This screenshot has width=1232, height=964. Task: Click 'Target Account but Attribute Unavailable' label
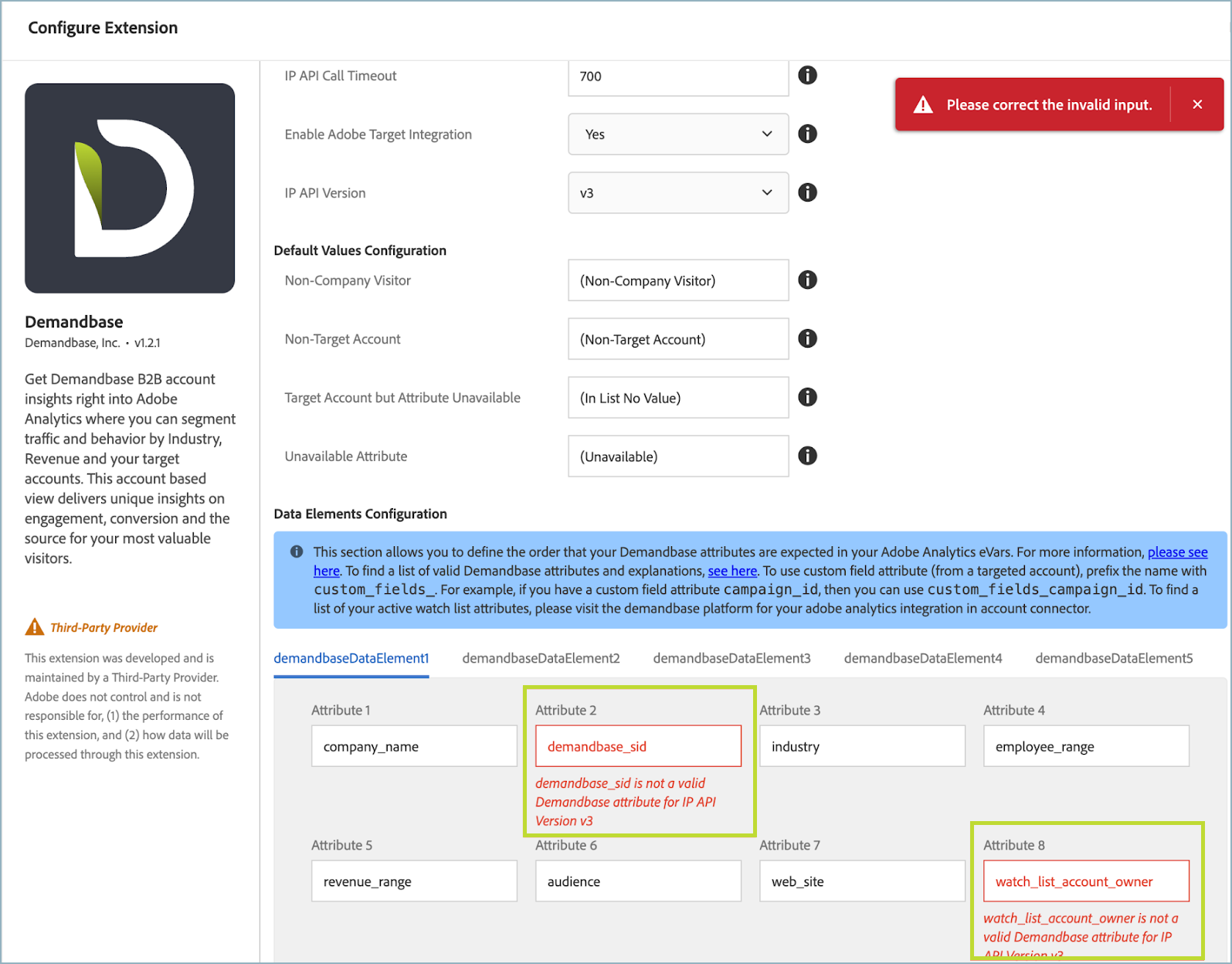tap(402, 398)
